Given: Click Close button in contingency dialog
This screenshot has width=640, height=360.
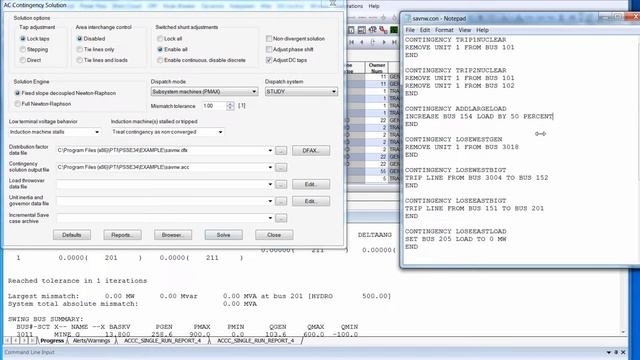Looking at the screenshot, I should 274,235.
